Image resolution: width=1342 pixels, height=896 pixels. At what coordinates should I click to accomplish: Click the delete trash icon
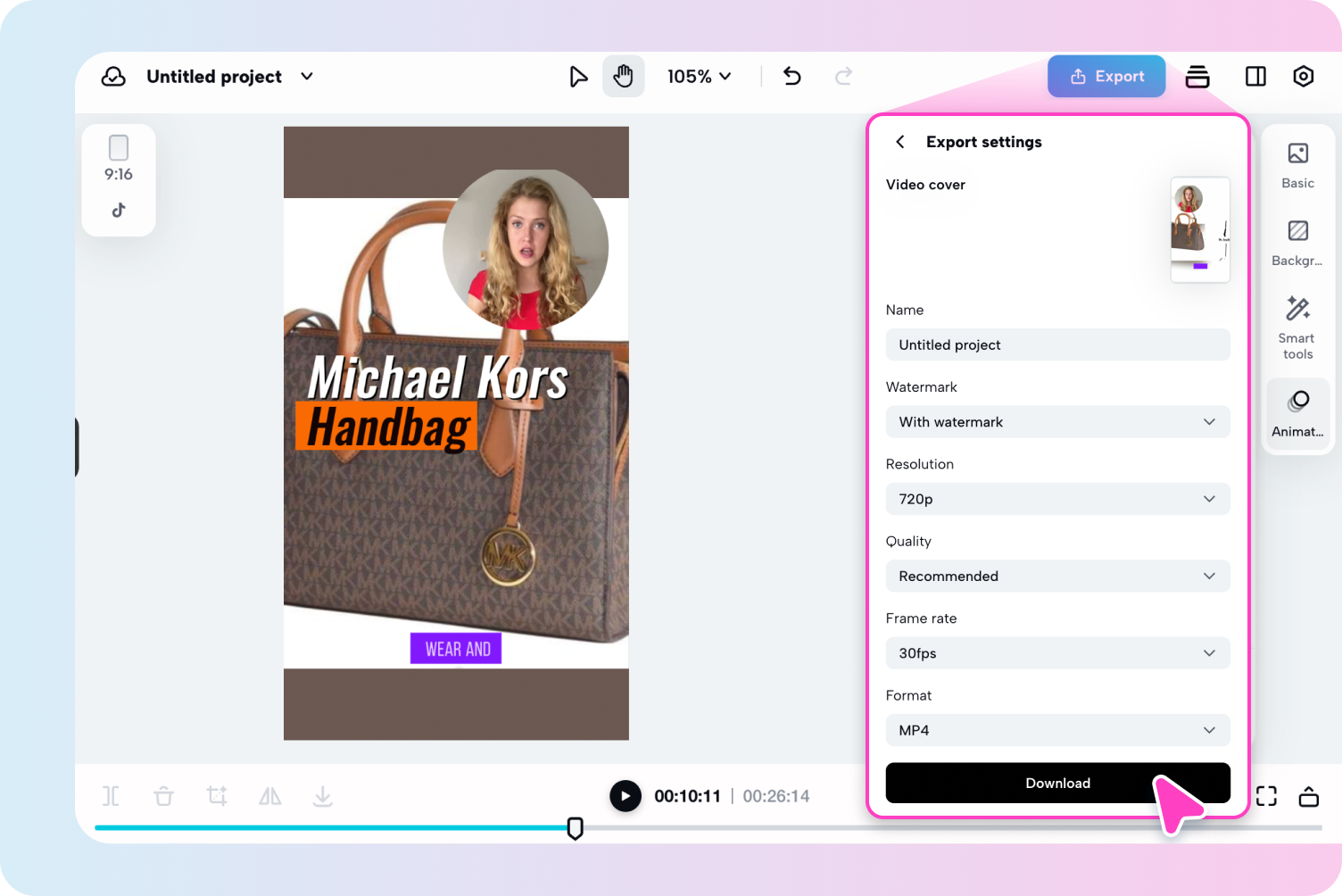164,796
